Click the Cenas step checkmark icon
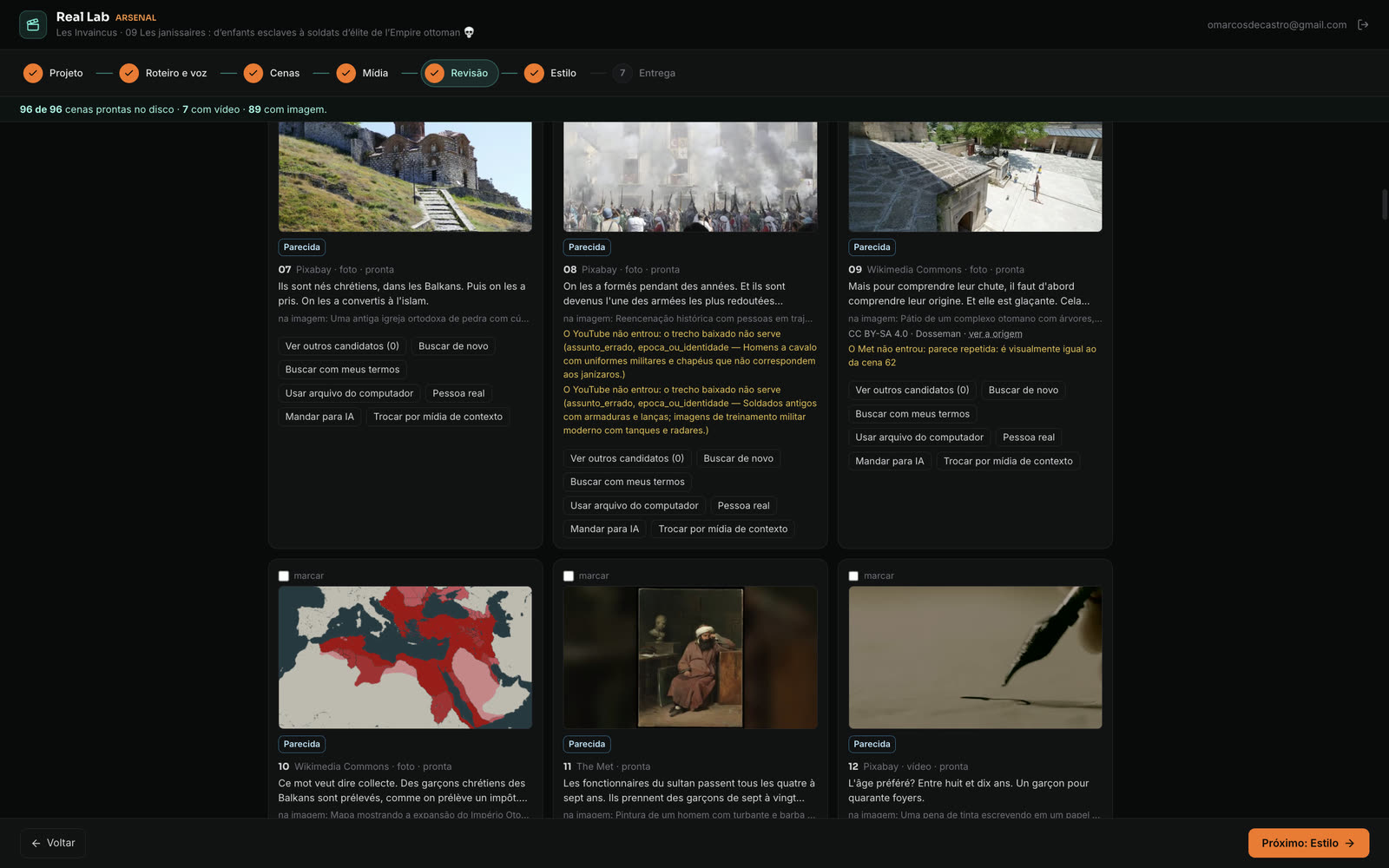This screenshot has width=1389, height=868. click(253, 73)
